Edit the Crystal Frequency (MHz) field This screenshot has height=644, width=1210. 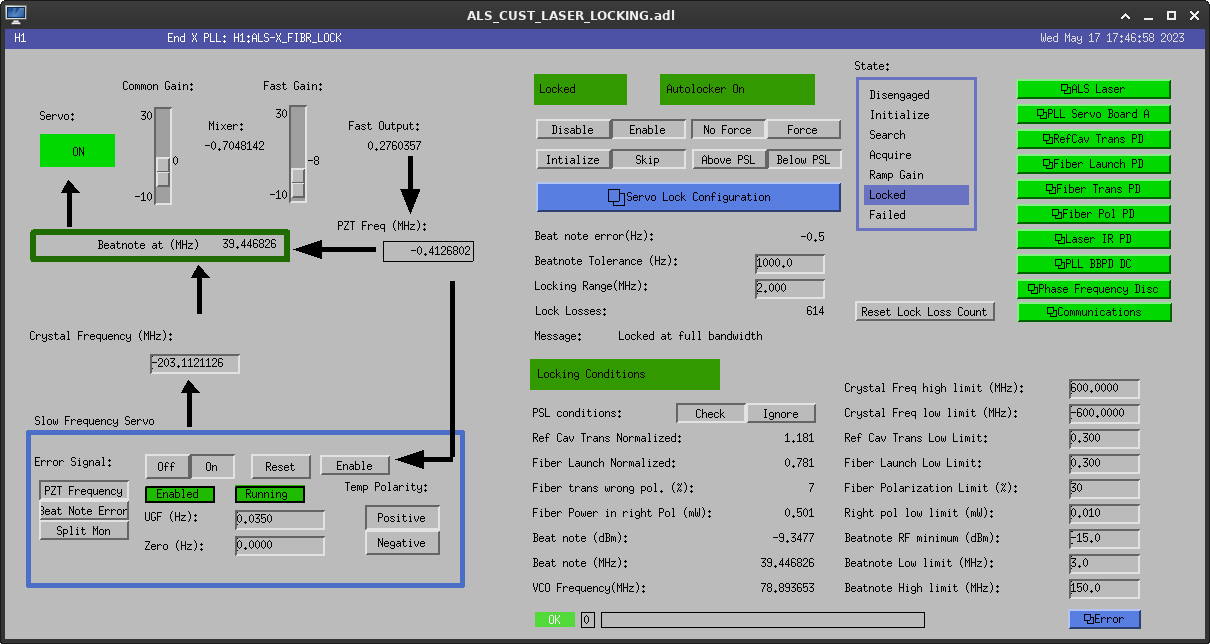(x=195, y=364)
